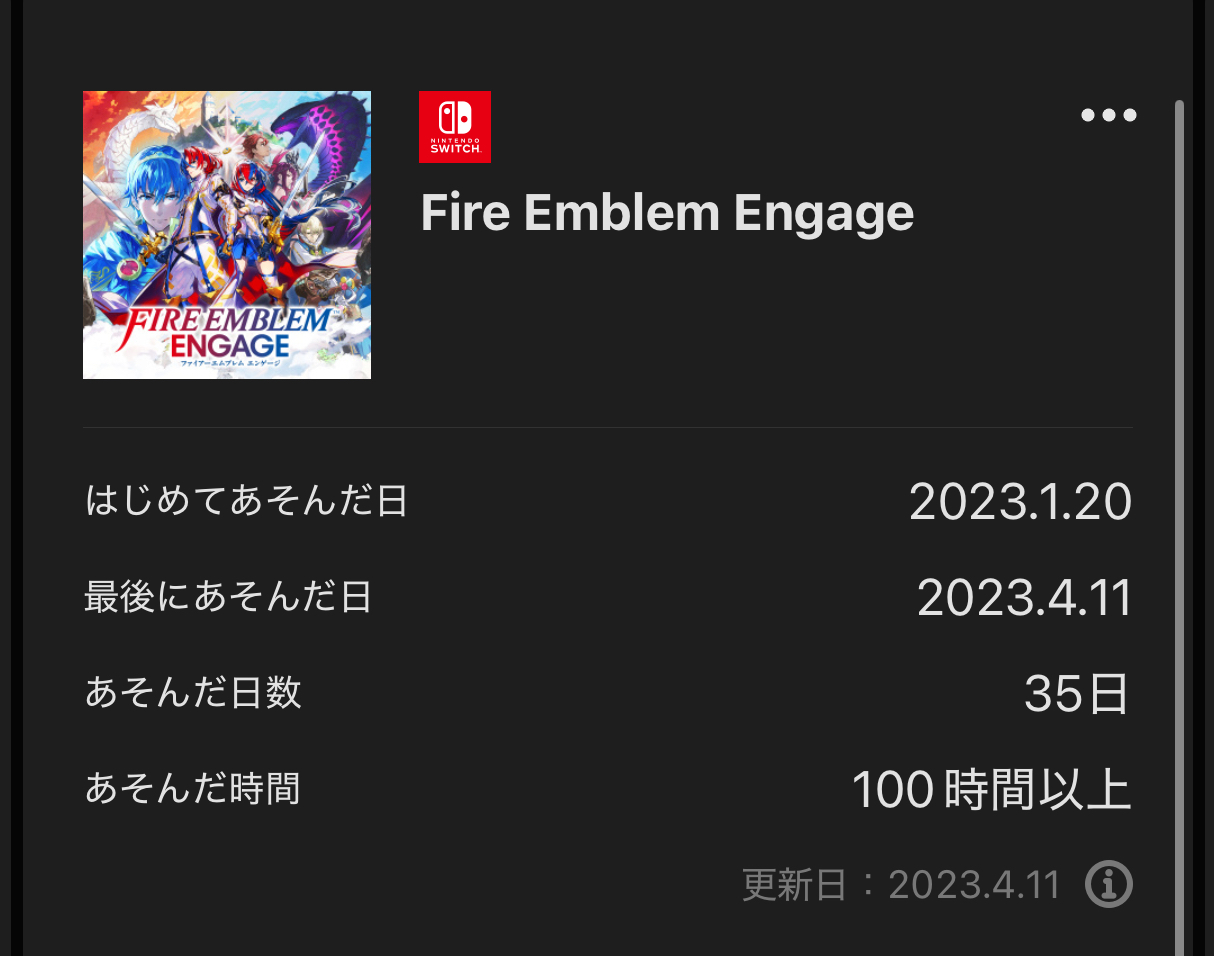
Task: Click the info icon beside update date
Action: point(1109,884)
